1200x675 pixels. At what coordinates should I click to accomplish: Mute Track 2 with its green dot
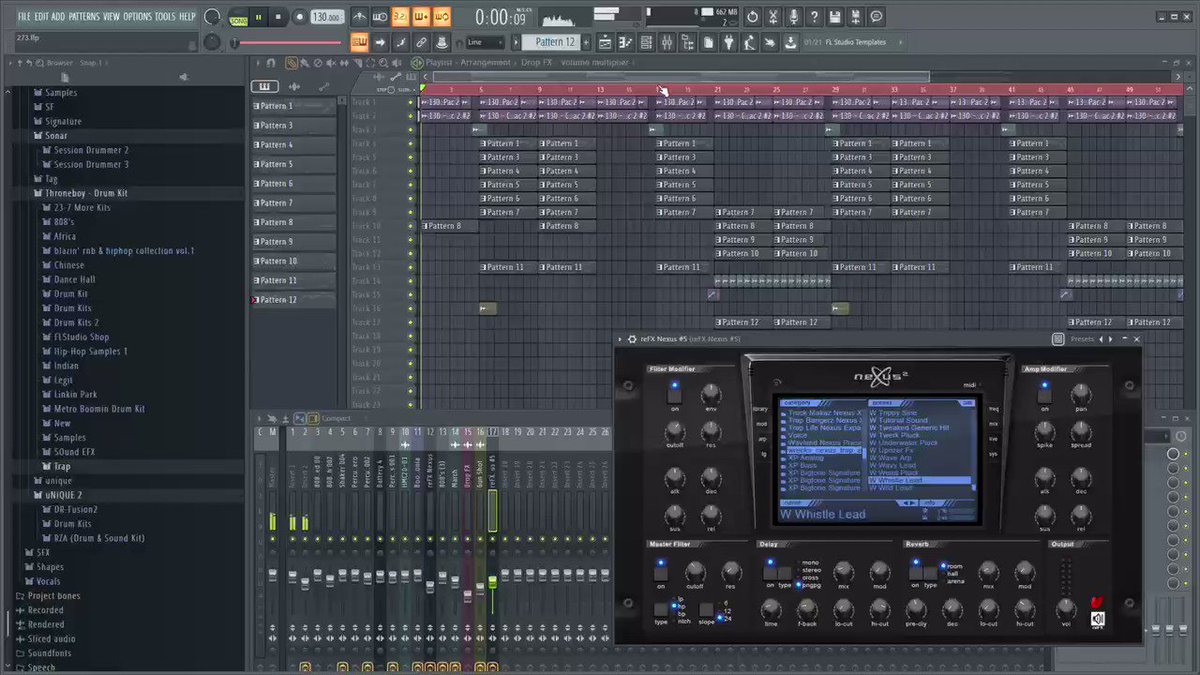click(410, 116)
